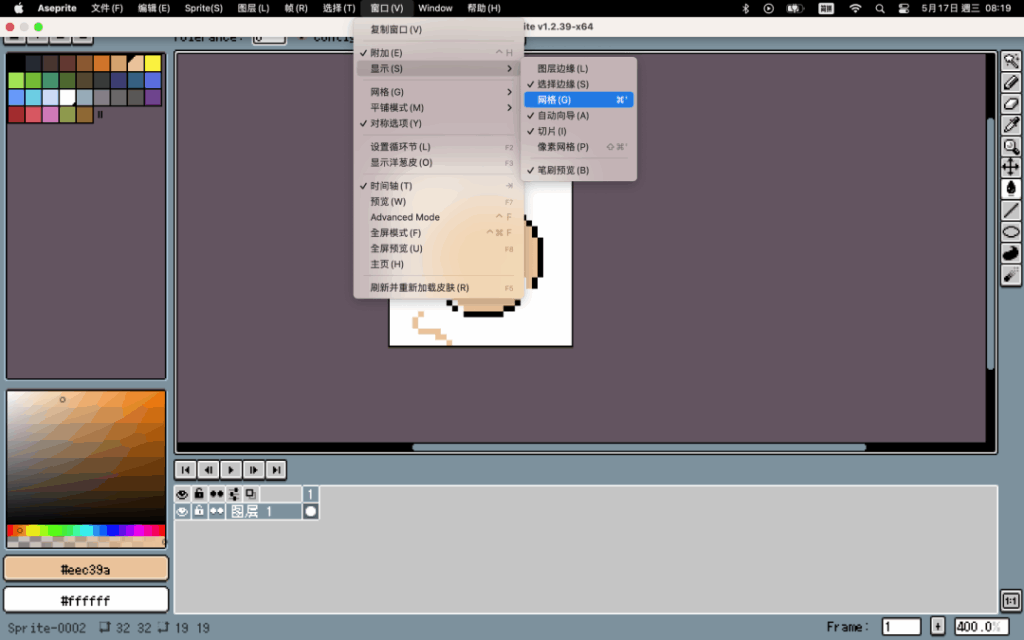Activate the Eyedropper tool
This screenshot has width=1024, height=640.
[x=1011, y=124]
